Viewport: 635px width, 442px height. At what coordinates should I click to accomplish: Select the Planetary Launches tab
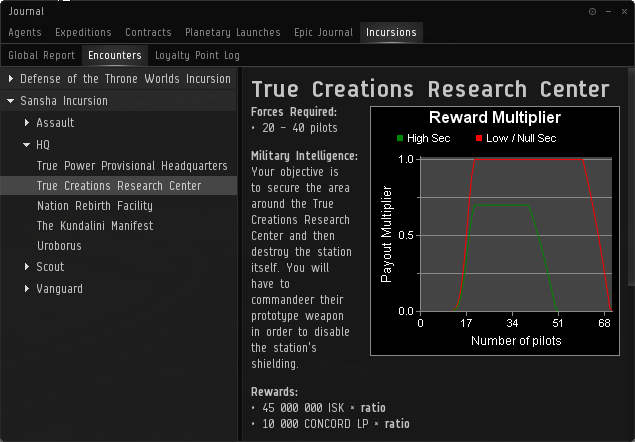232,32
